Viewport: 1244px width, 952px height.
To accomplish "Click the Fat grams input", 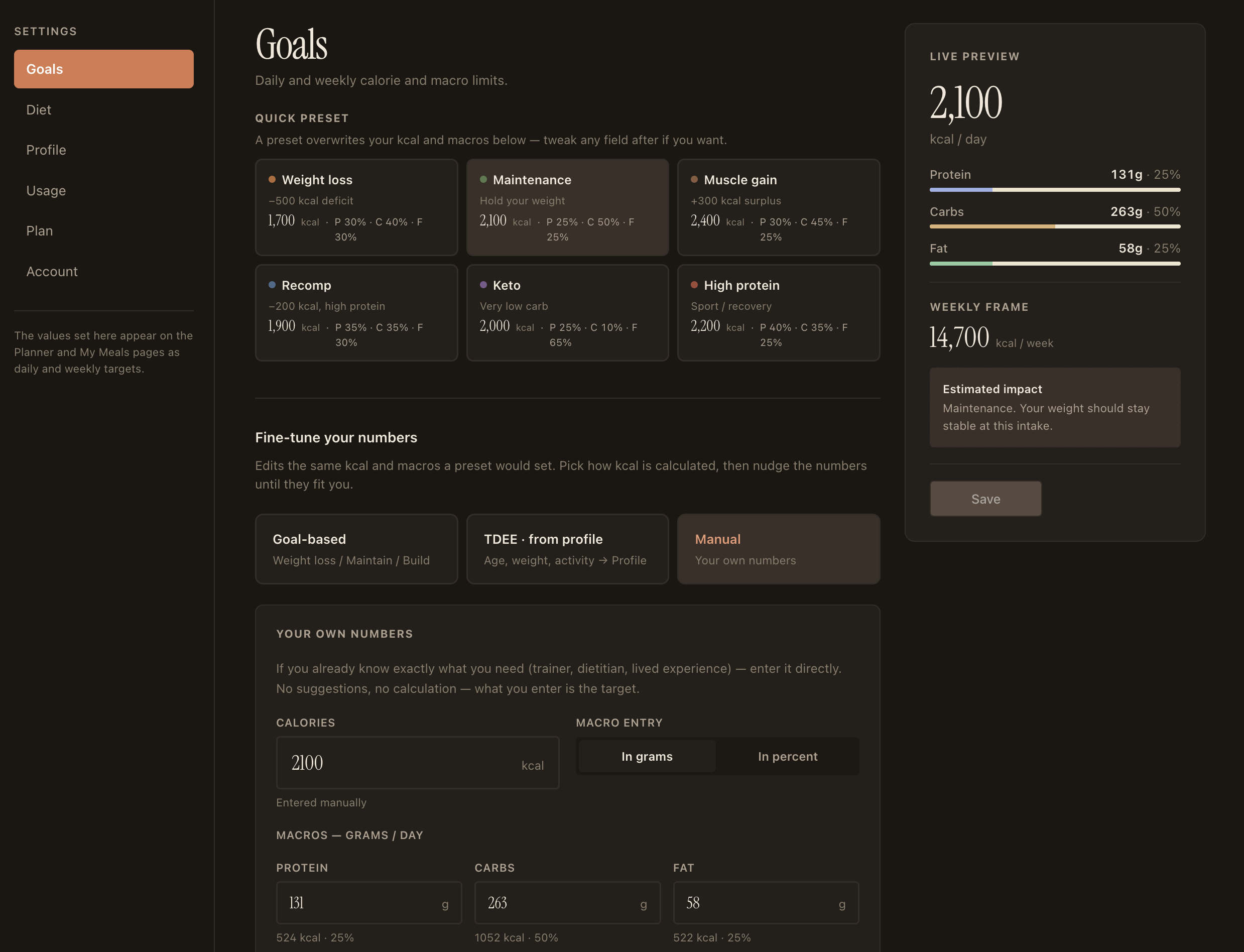I will pyautogui.click(x=766, y=903).
